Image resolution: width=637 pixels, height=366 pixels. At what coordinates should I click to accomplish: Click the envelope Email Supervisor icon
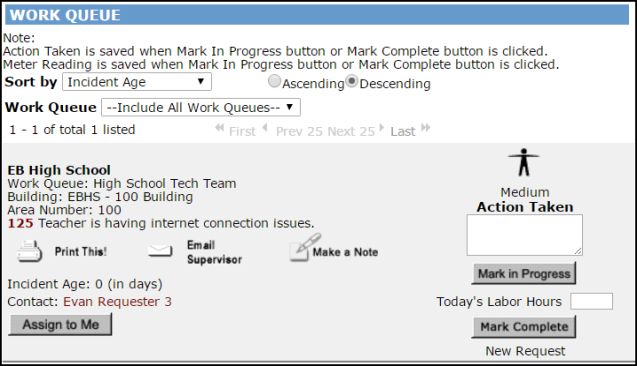click(160, 251)
